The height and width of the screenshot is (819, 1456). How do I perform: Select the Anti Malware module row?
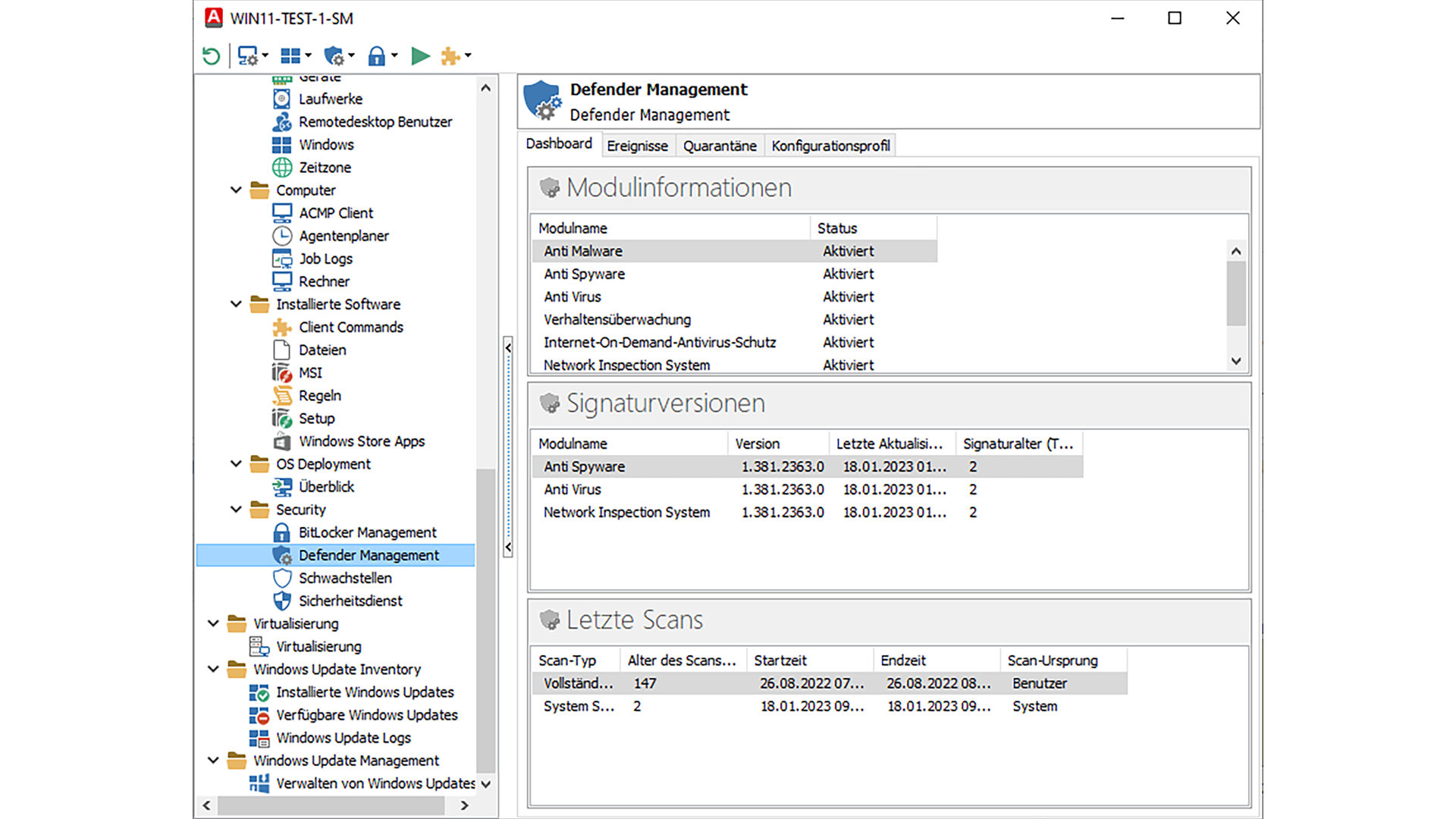tap(735, 251)
